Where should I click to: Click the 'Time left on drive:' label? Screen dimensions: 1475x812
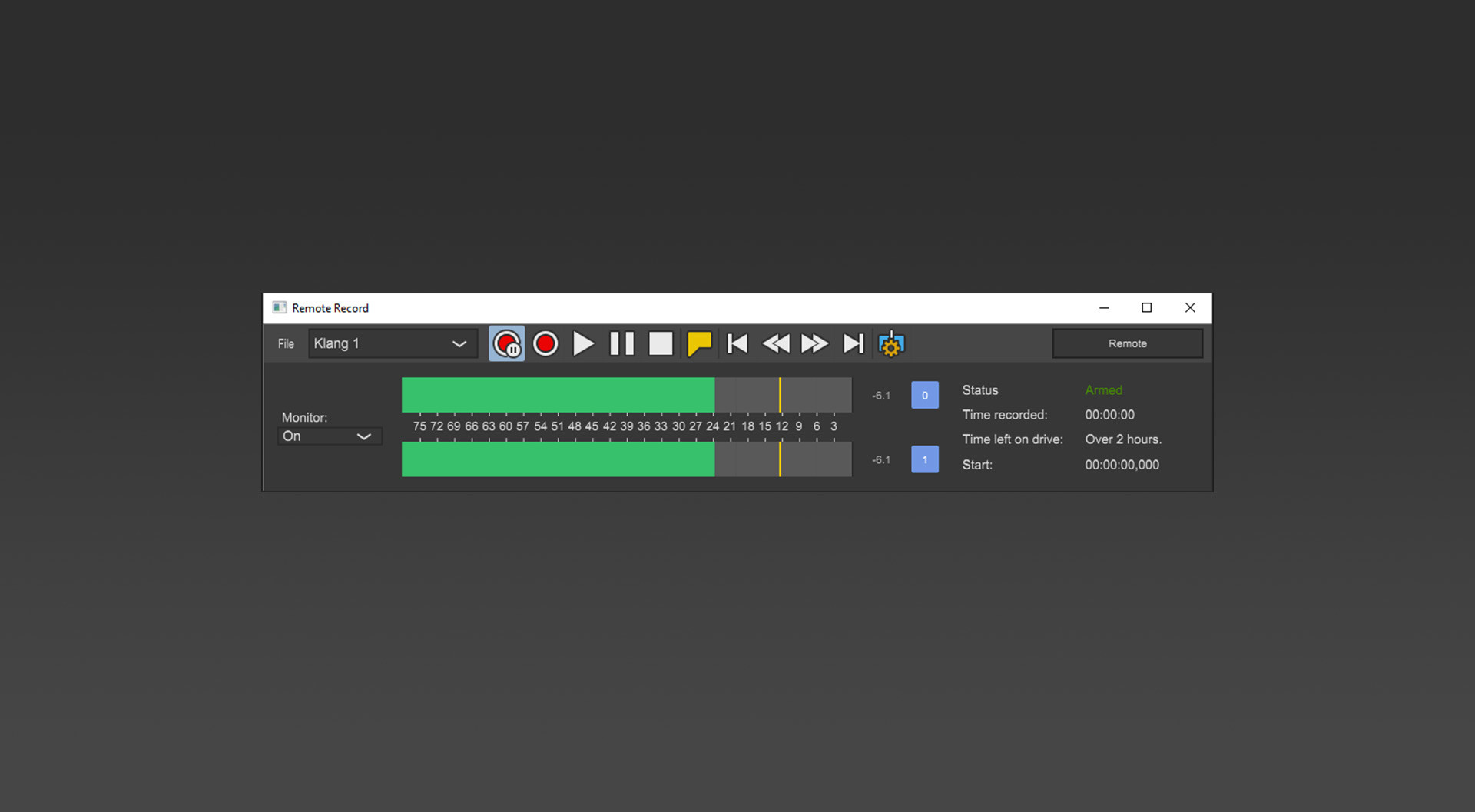click(x=1013, y=439)
